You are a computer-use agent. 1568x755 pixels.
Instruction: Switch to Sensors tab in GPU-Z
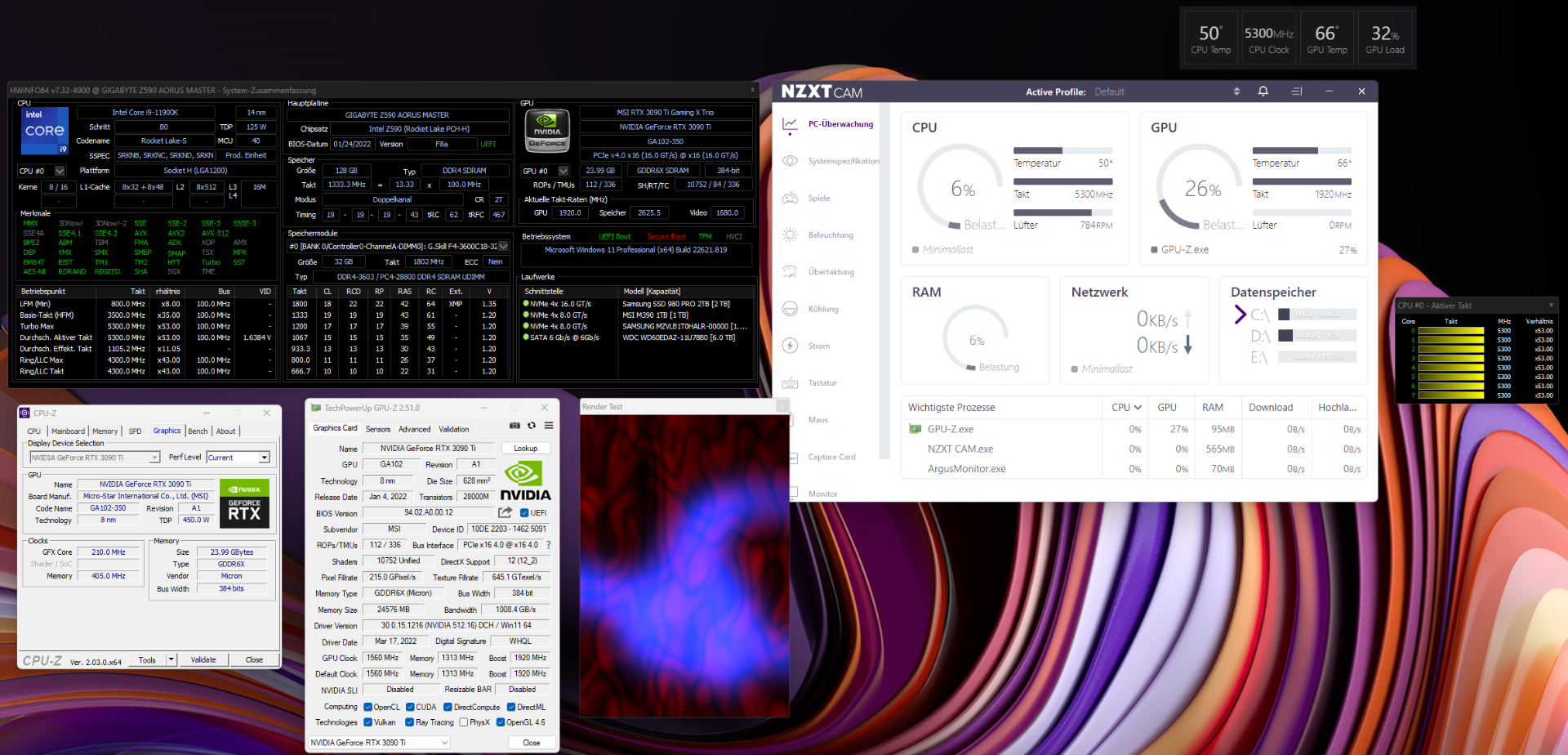[377, 429]
